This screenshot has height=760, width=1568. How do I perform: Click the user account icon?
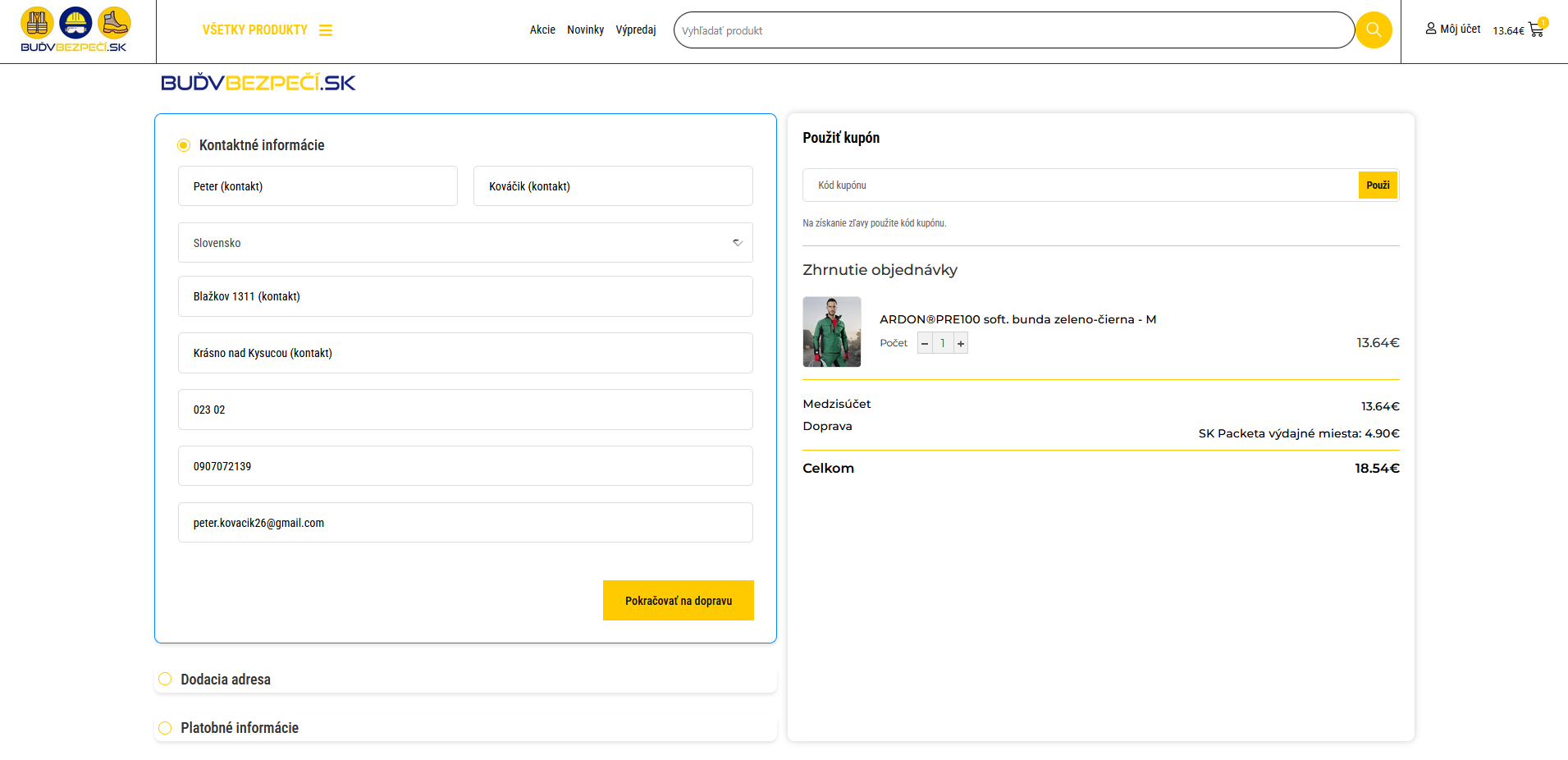click(1430, 29)
